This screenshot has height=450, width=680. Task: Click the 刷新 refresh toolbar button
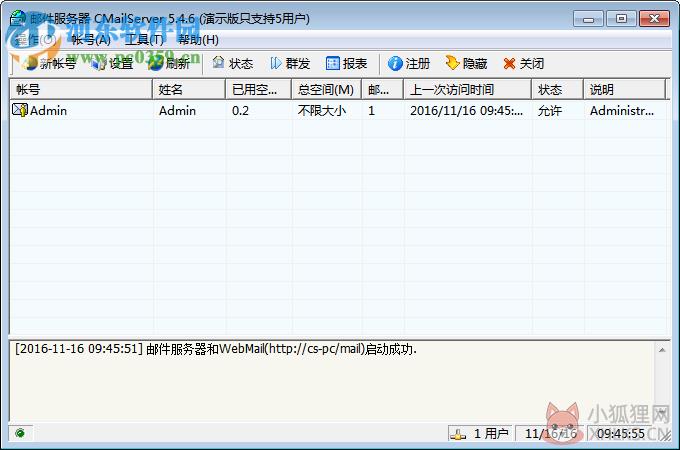click(x=169, y=64)
